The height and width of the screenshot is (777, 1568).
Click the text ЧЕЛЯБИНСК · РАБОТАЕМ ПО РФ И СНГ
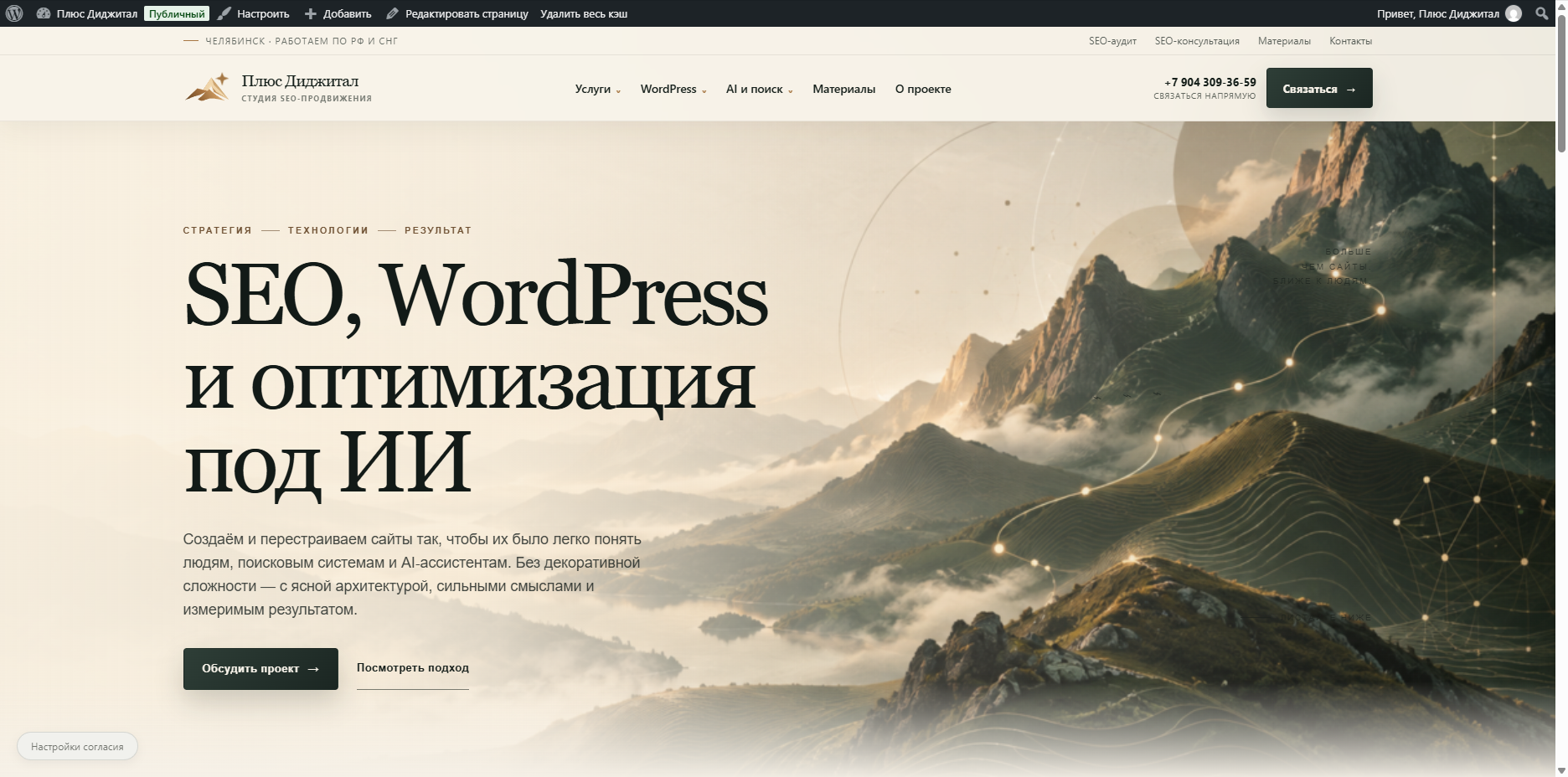302,41
